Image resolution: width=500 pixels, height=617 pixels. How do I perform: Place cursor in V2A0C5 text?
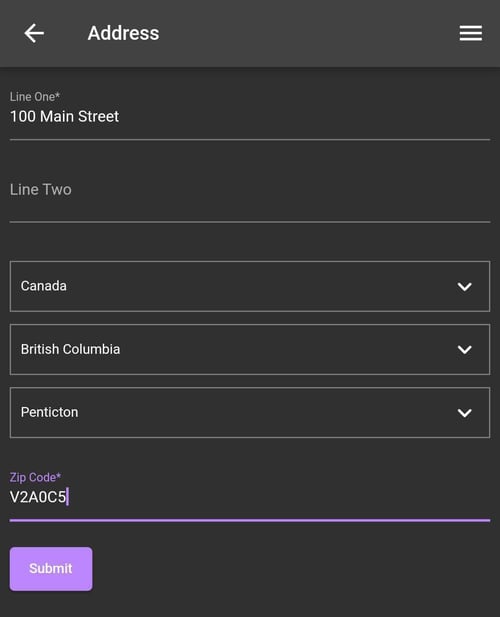(x=38, y=497)
